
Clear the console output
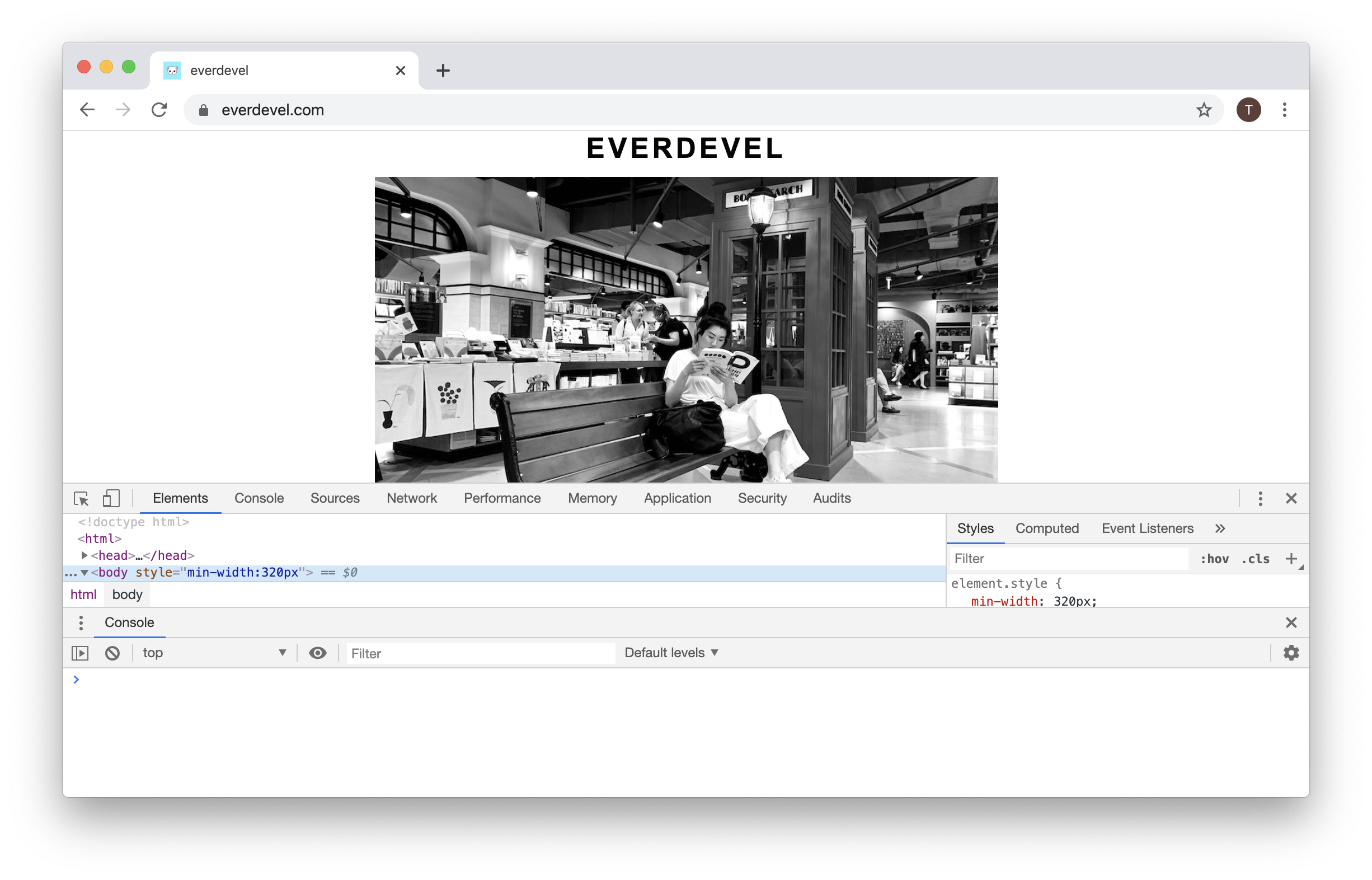pos(112,653)
